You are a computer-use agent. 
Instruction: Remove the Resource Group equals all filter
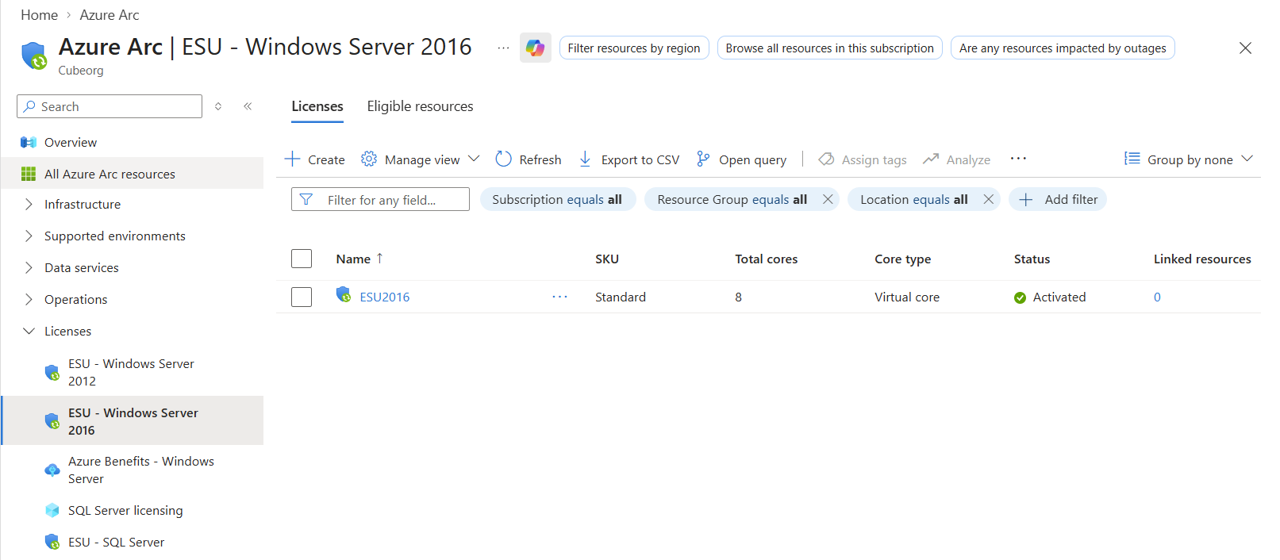[x=827, y=199]
